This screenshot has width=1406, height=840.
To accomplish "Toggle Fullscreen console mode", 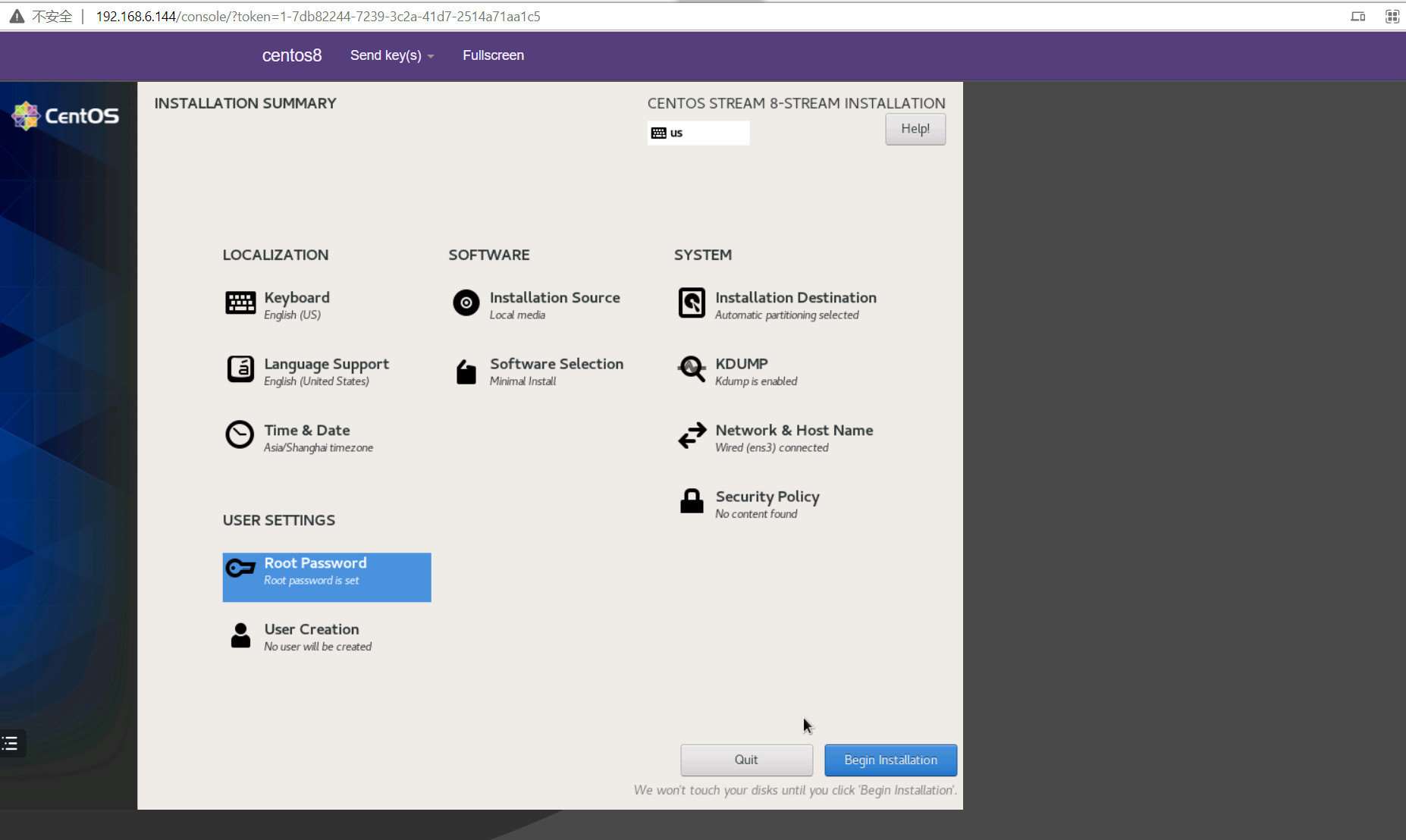I will pyautogui.click(x=494, y=55).
